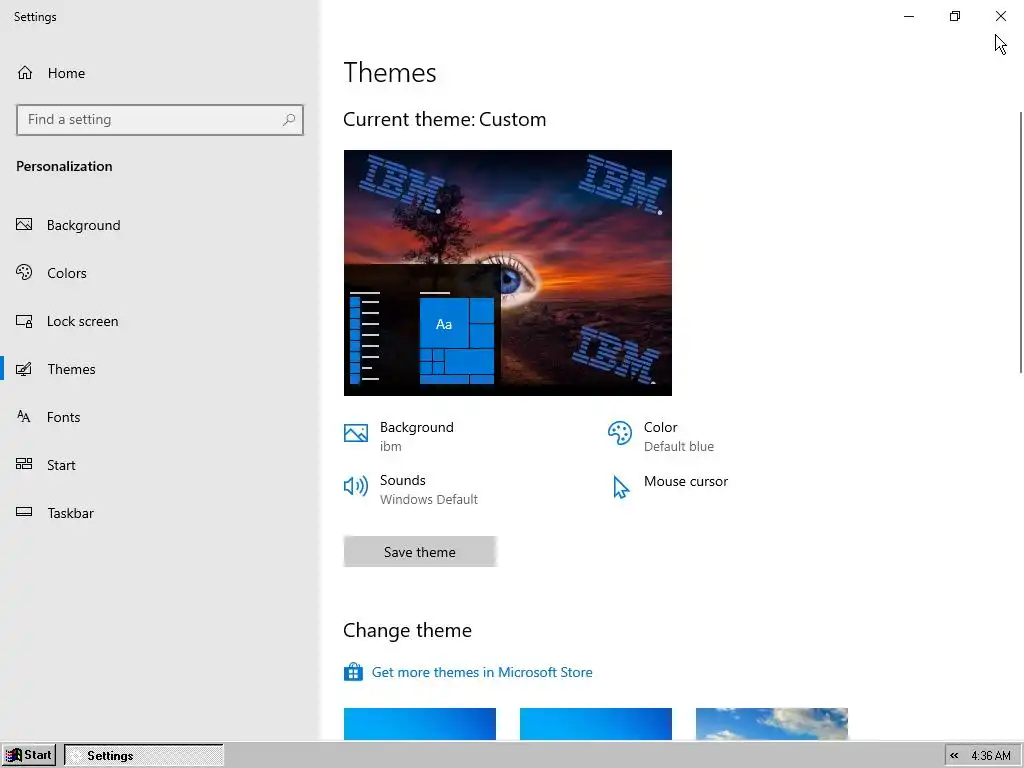Click the 4:36 AM clock

coord(991,756)
